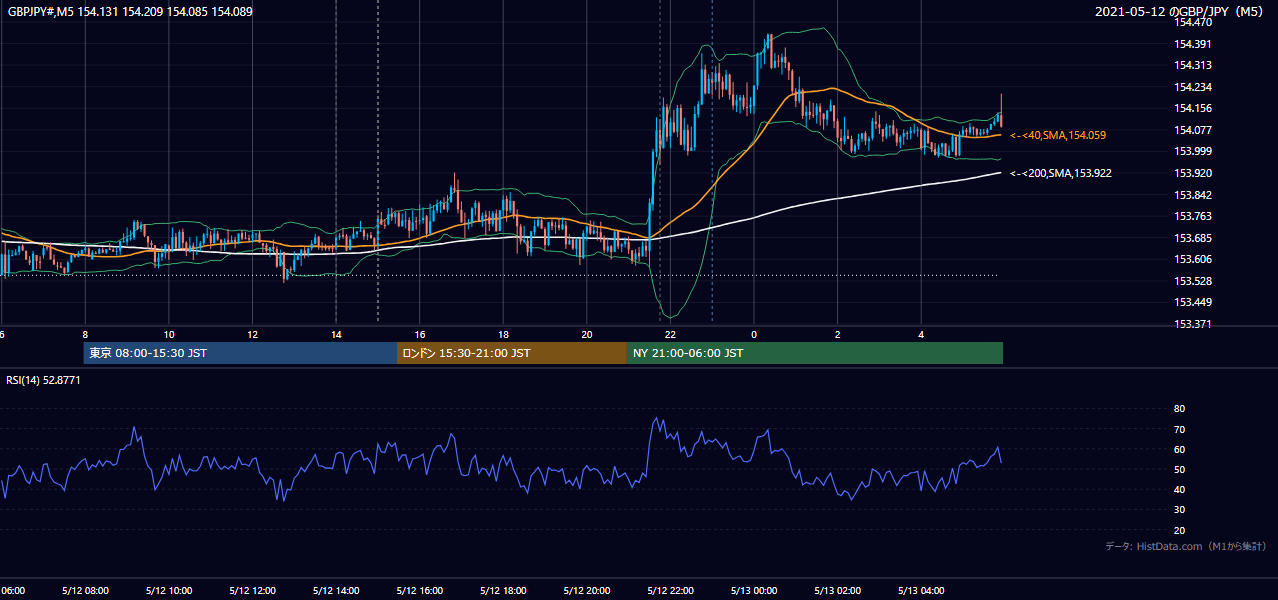Viewport: 1278px width, 600px height.
Task: Click bottom date label 5/12 16:00
Action: tap(420, 591)
